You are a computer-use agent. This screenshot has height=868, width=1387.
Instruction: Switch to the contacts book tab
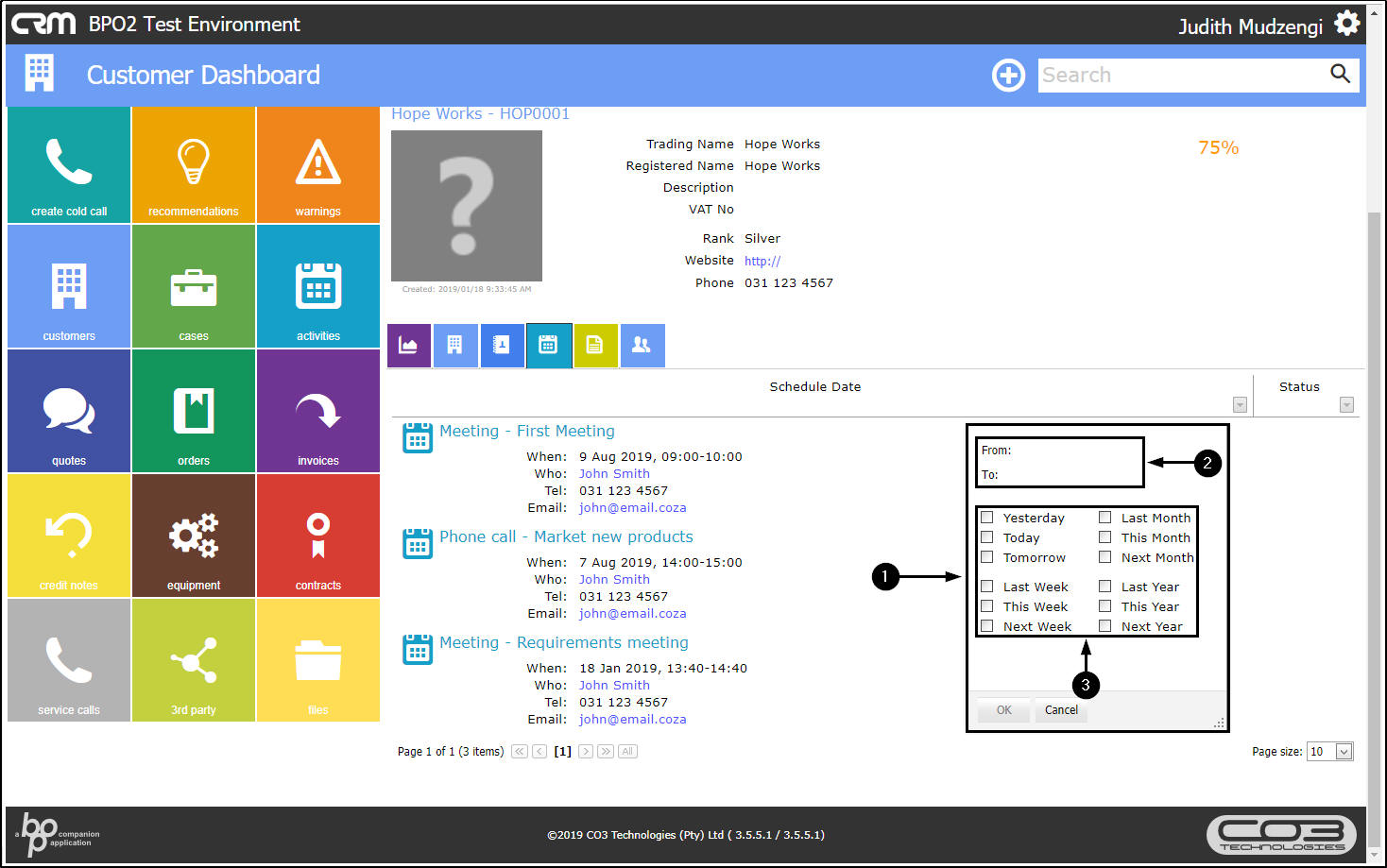coord(502,346)
